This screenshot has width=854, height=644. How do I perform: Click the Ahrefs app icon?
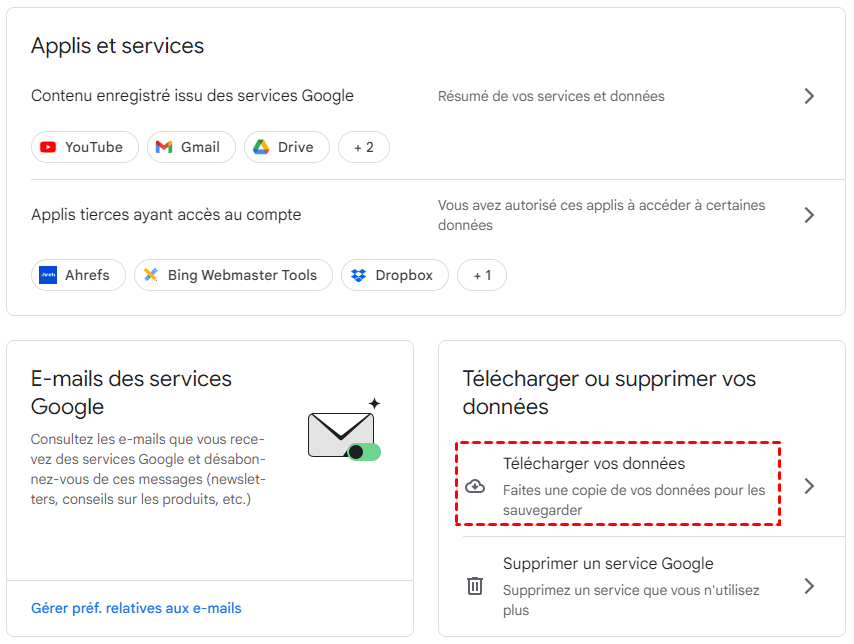tap(48, 275)
